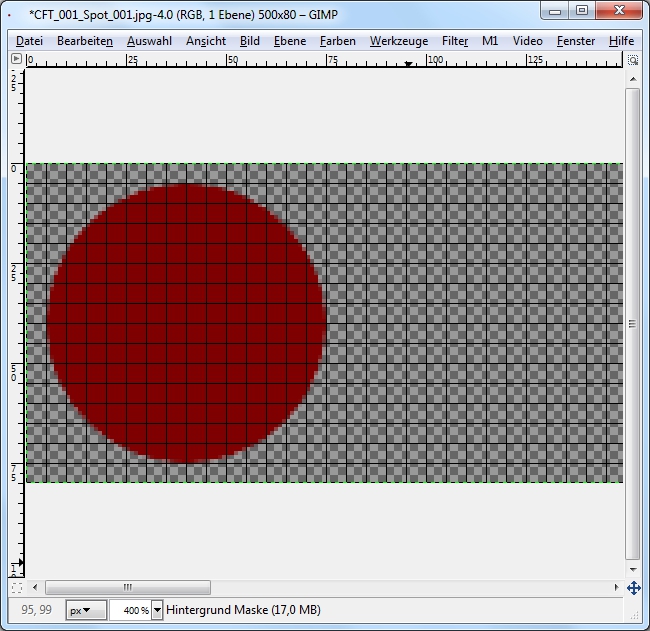The image size is (650, 631).
Task: Click the vertical scrollbar up arrow
Action: [633, 79]
